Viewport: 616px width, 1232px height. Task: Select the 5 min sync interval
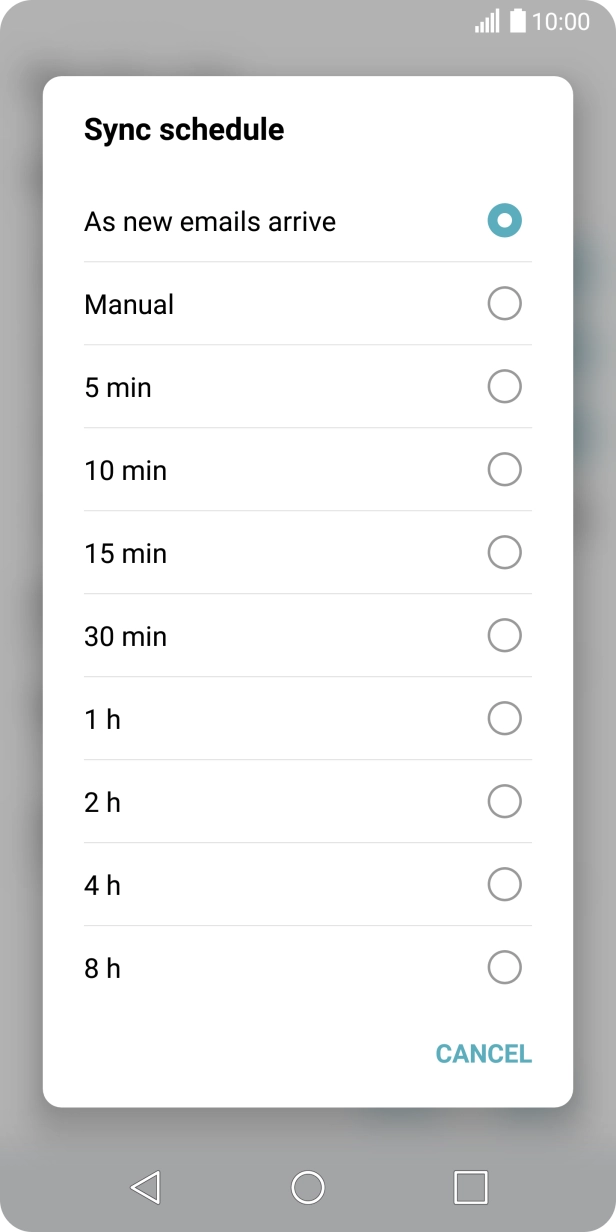click(x=504, y=386)
